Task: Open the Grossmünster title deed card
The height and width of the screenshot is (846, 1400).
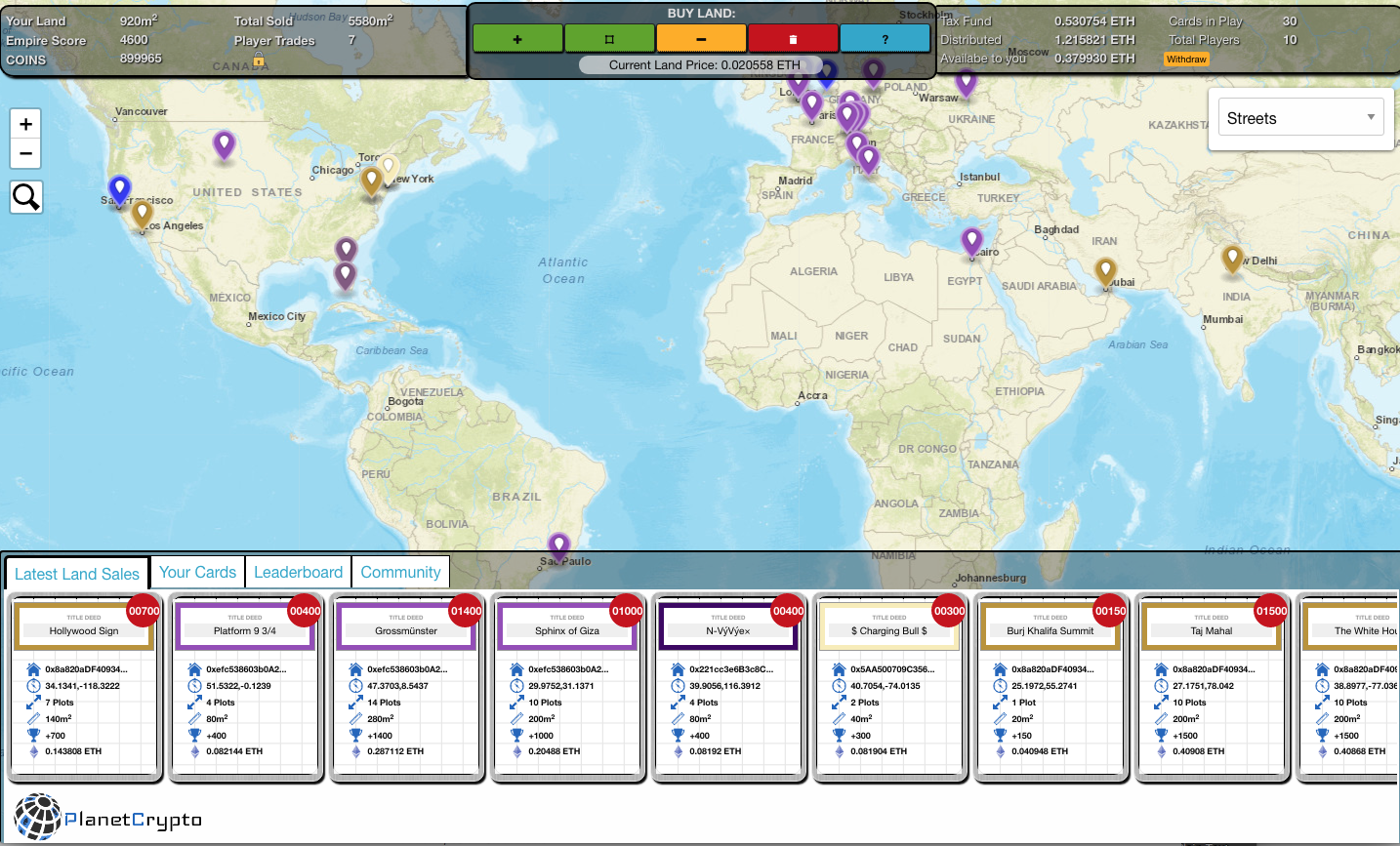Action: [406, 688]
